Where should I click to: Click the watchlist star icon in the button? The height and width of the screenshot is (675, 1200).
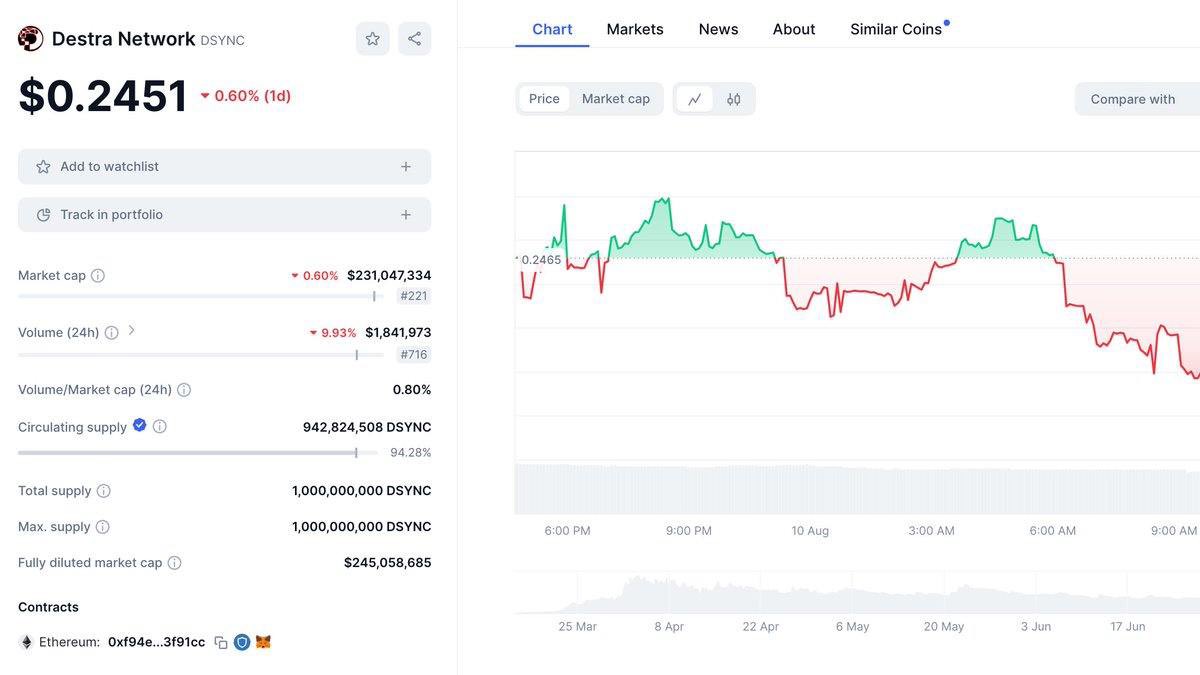tap(43, 167)
